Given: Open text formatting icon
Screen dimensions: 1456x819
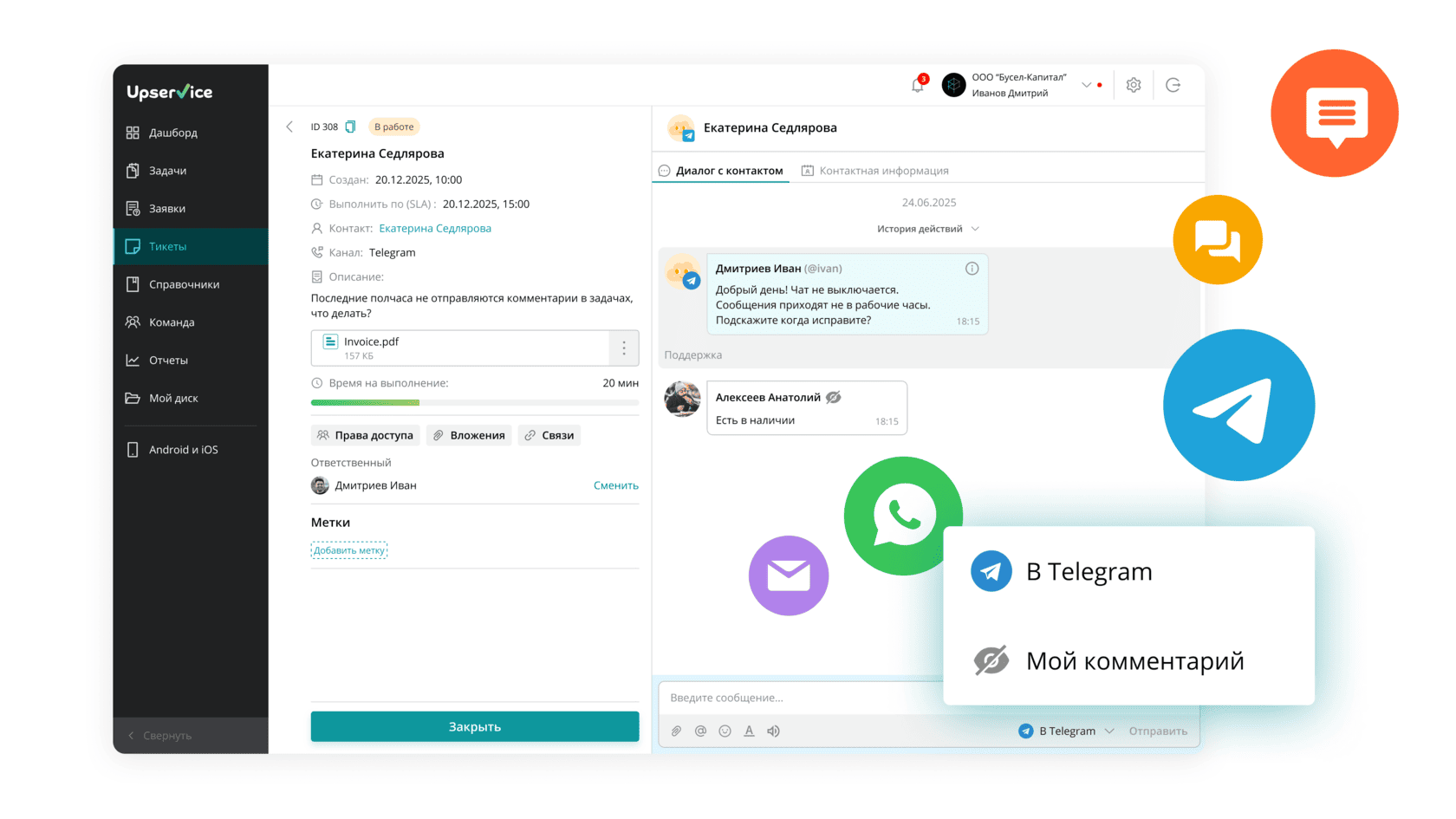Looking at the screenshot, I should pos(749,731).
